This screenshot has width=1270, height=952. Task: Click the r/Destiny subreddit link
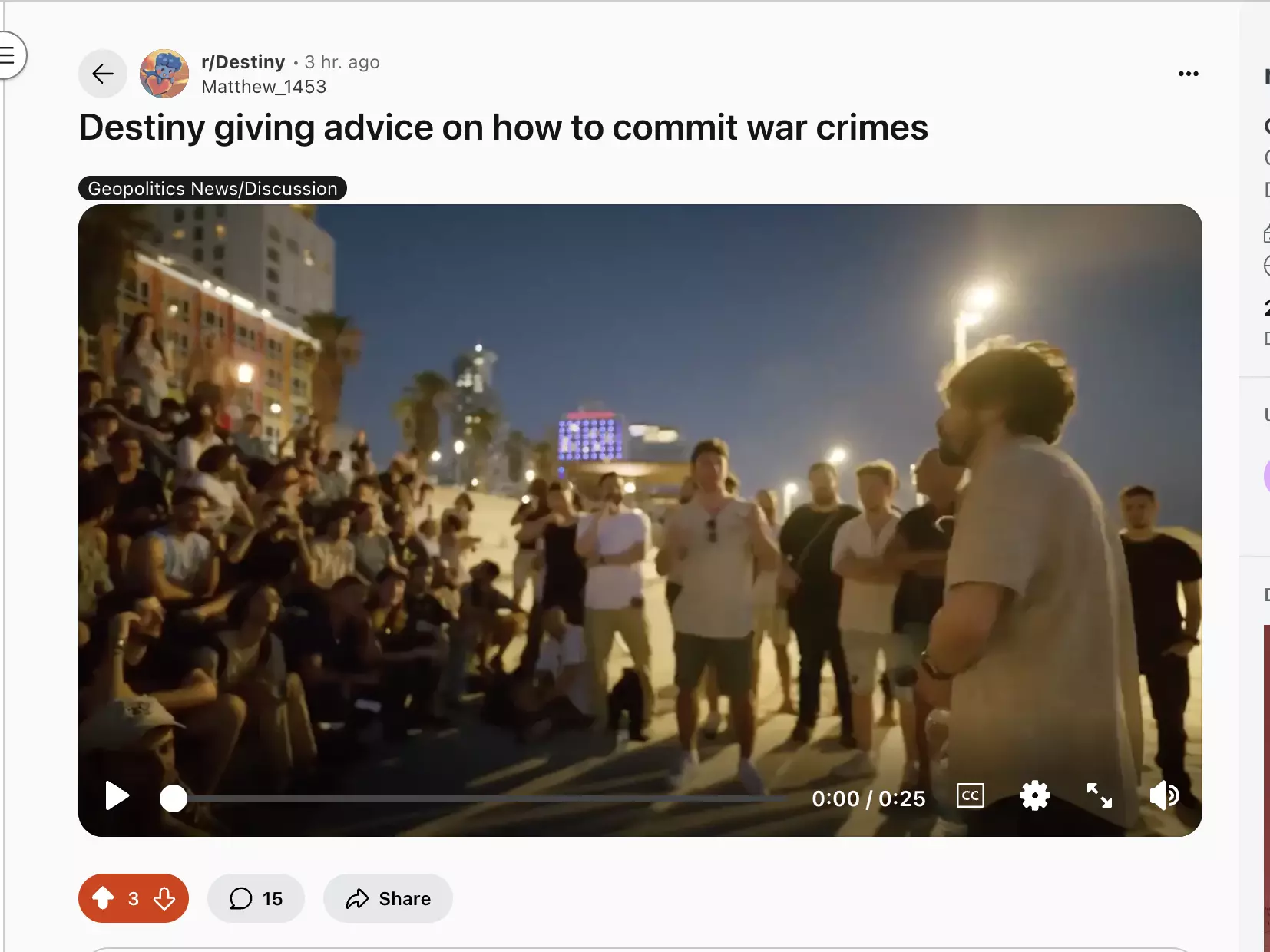[x=243, y=62]
